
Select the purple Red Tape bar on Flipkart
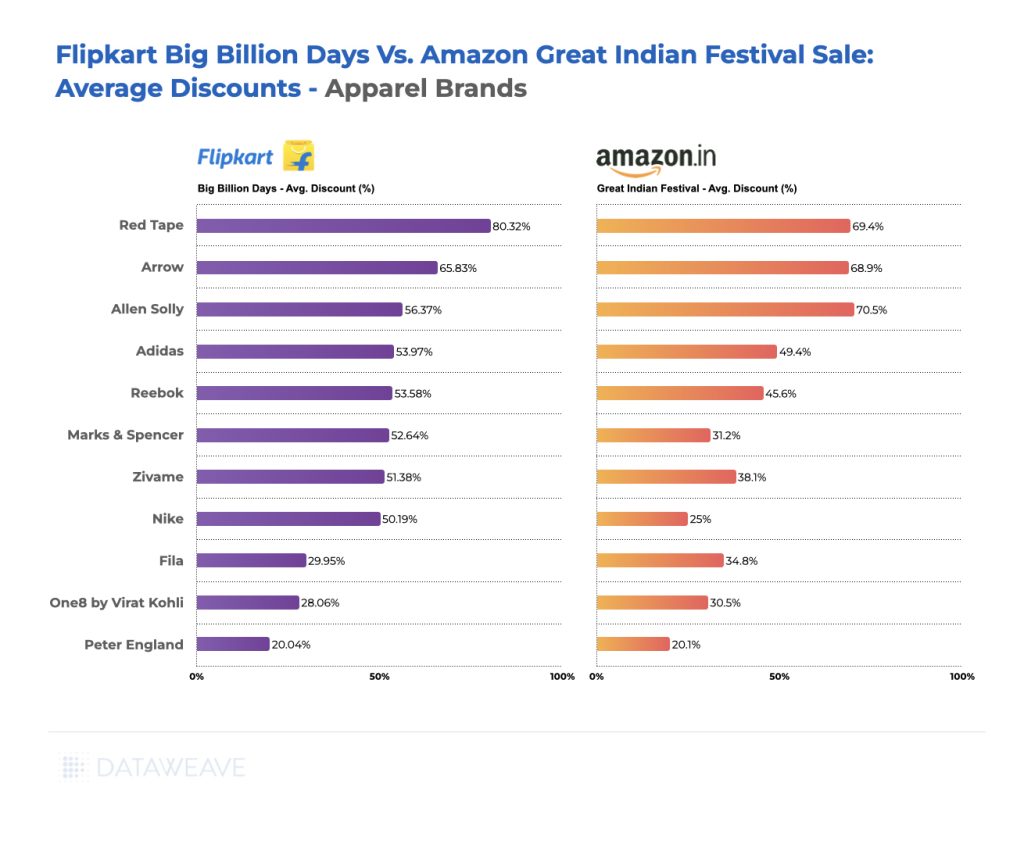(x=343, y=226)
